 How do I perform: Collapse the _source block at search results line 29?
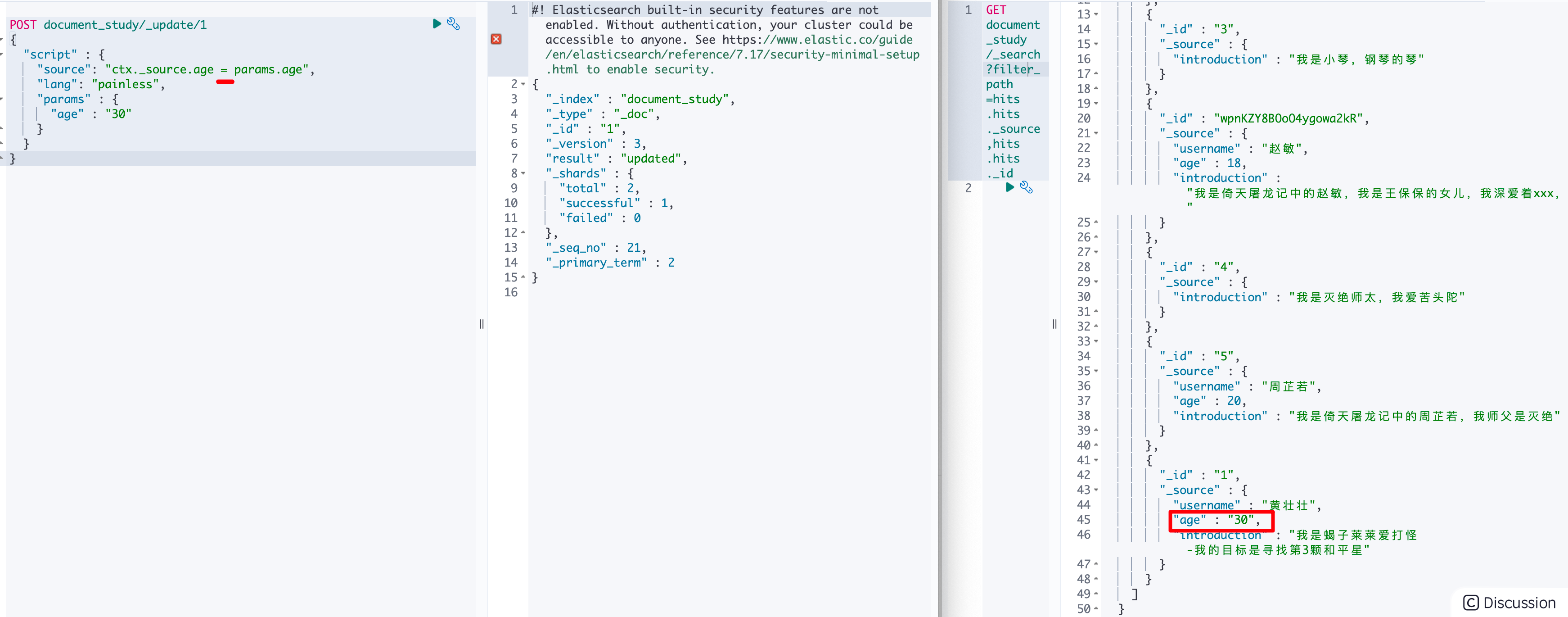pyautogui.click(x=1096, y=282)
